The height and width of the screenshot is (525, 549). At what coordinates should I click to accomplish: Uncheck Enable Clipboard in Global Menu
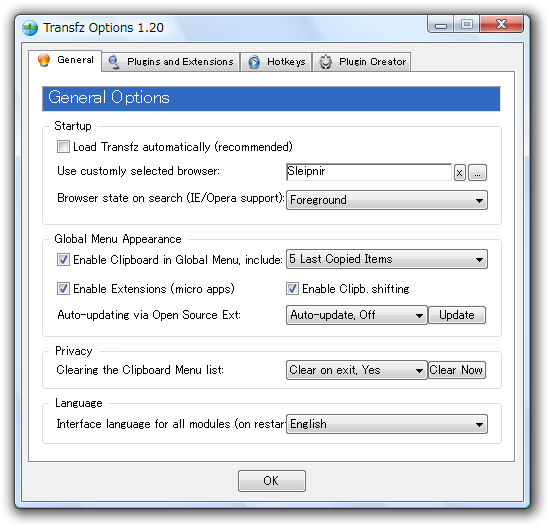63,260
